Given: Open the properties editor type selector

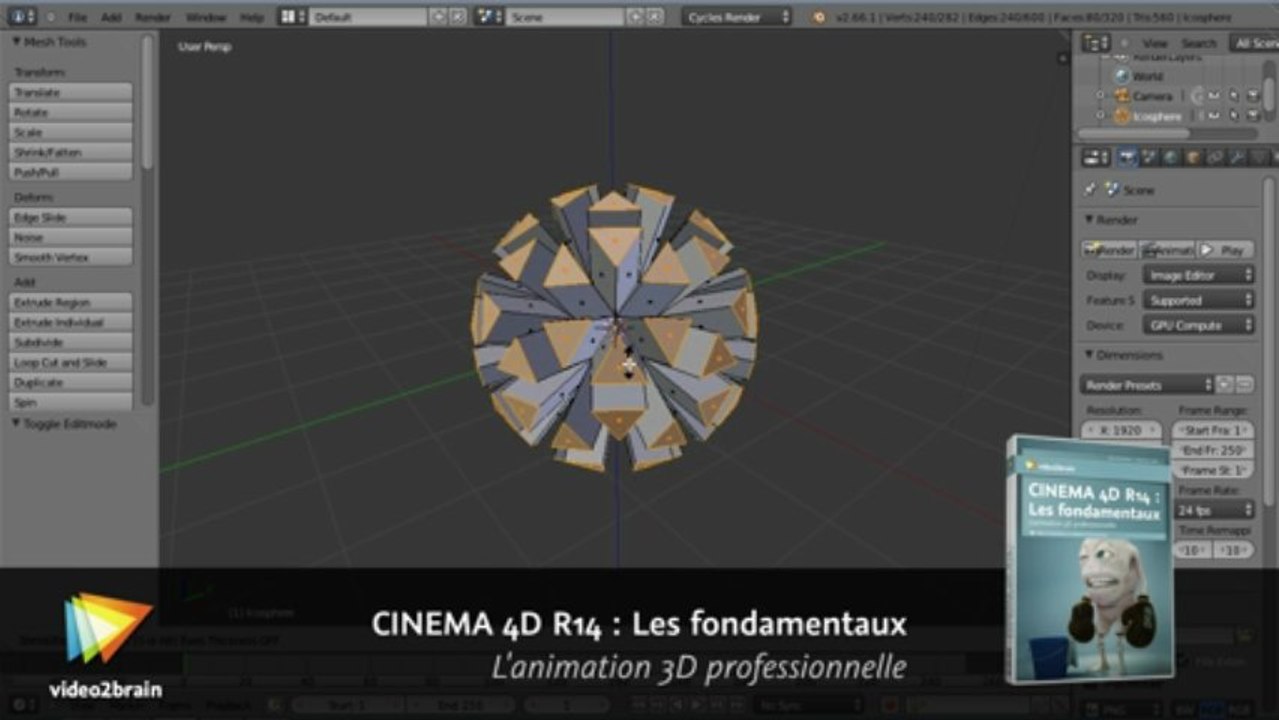Looking at the screenshot, I should click(1097, 157).
